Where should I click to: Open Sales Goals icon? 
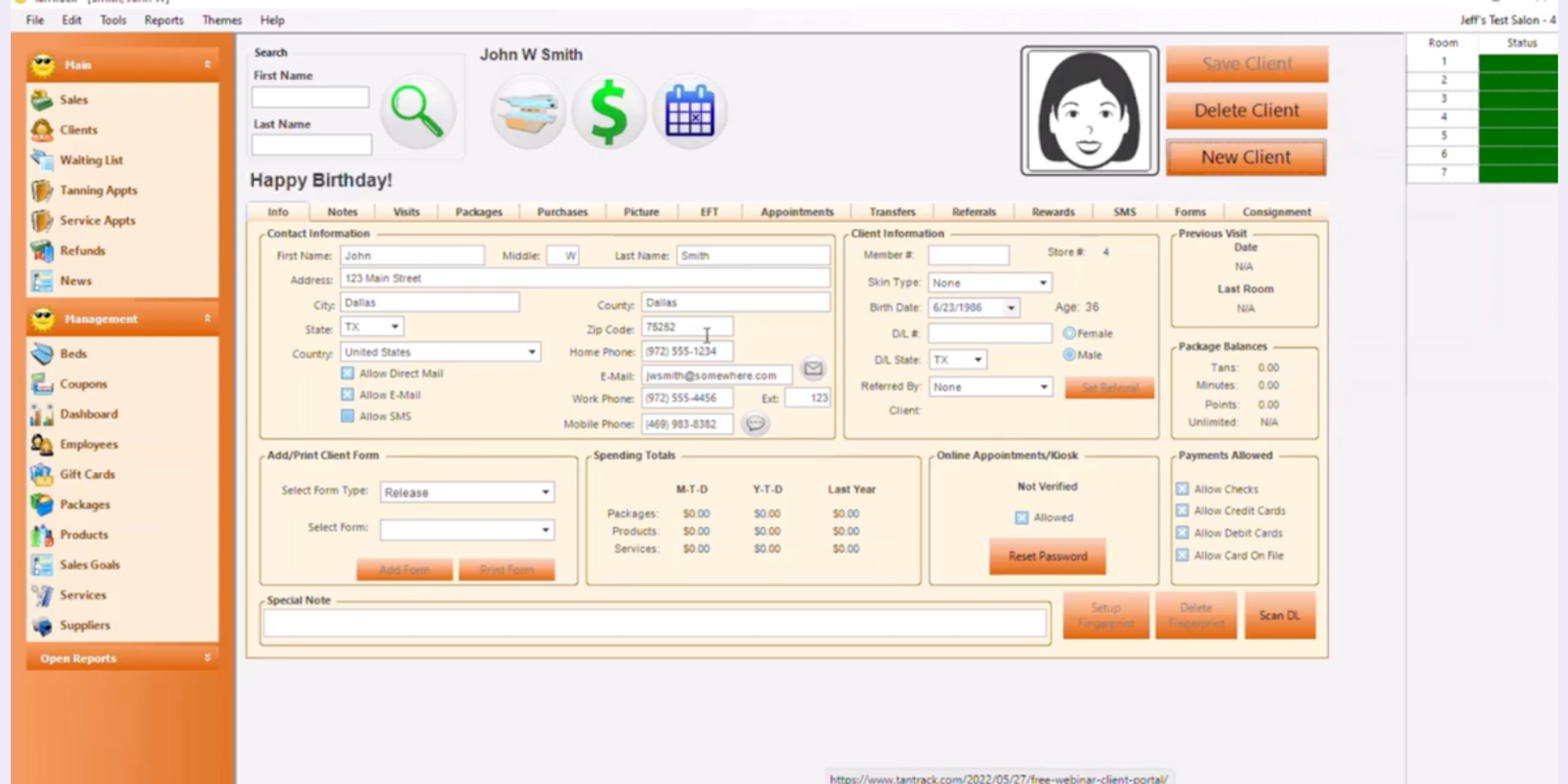[42, 565]
